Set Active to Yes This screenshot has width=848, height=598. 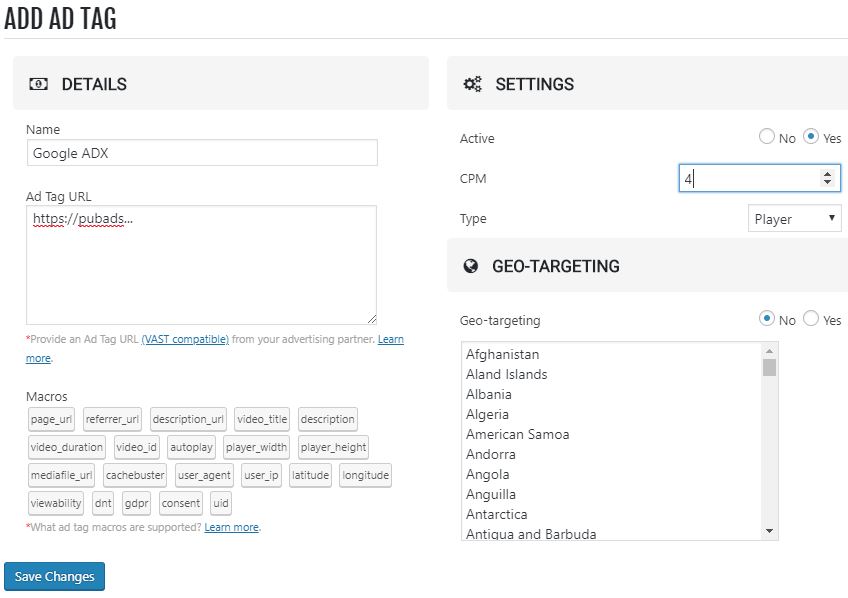click(811, 137)
